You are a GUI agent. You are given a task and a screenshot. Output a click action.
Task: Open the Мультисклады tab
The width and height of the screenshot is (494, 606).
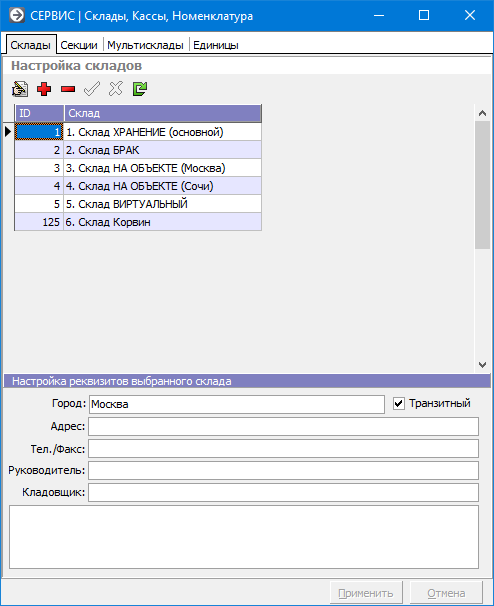[x=145, y=45]
